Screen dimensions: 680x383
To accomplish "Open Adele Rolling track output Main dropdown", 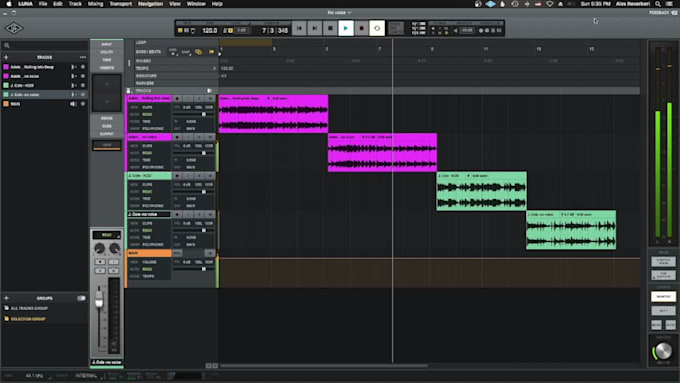I will 191,129.
